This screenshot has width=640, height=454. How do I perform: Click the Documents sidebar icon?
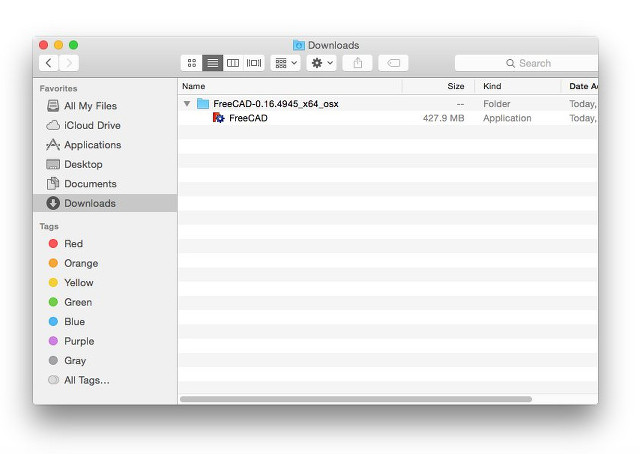[x=53, y=184]
